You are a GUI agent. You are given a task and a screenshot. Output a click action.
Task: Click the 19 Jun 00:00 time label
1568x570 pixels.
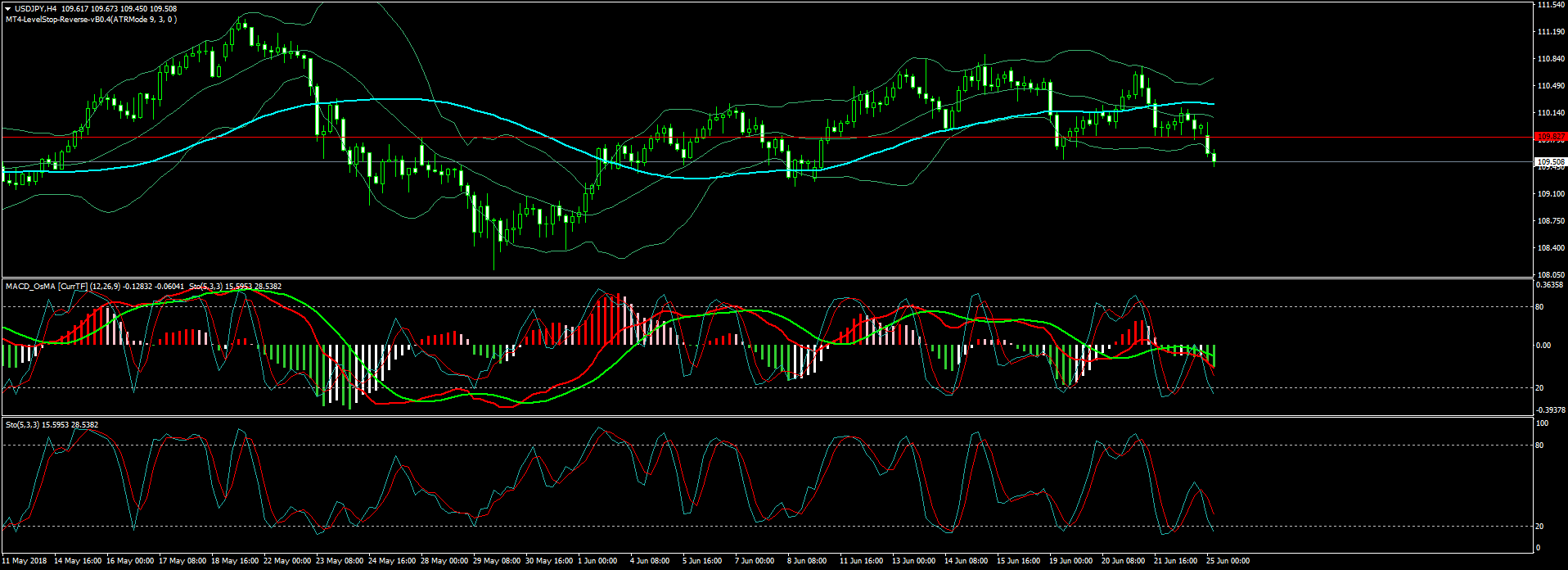click(1071, 561)
